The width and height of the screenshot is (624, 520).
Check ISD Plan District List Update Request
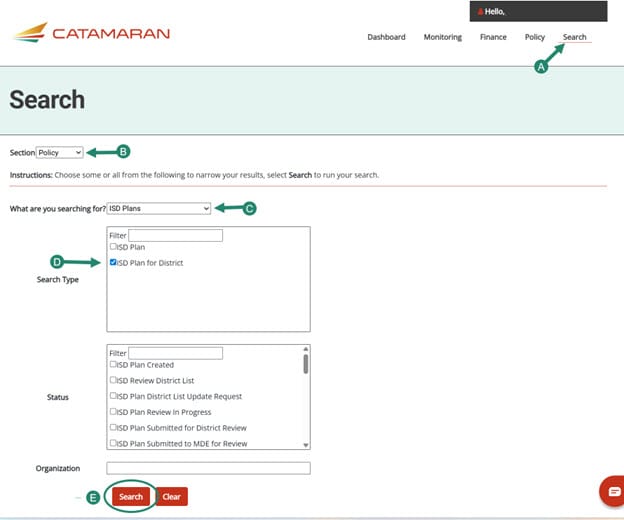click(113, 396)
